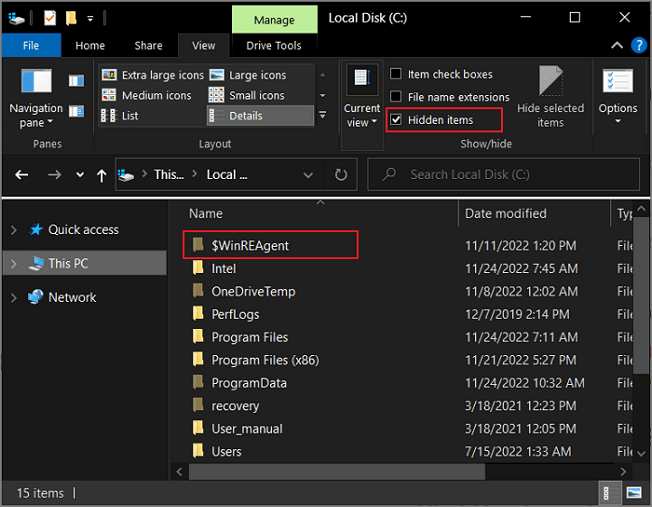Click vertical scrollbar down arrow
652x507 pixels.
click(641, 454)
